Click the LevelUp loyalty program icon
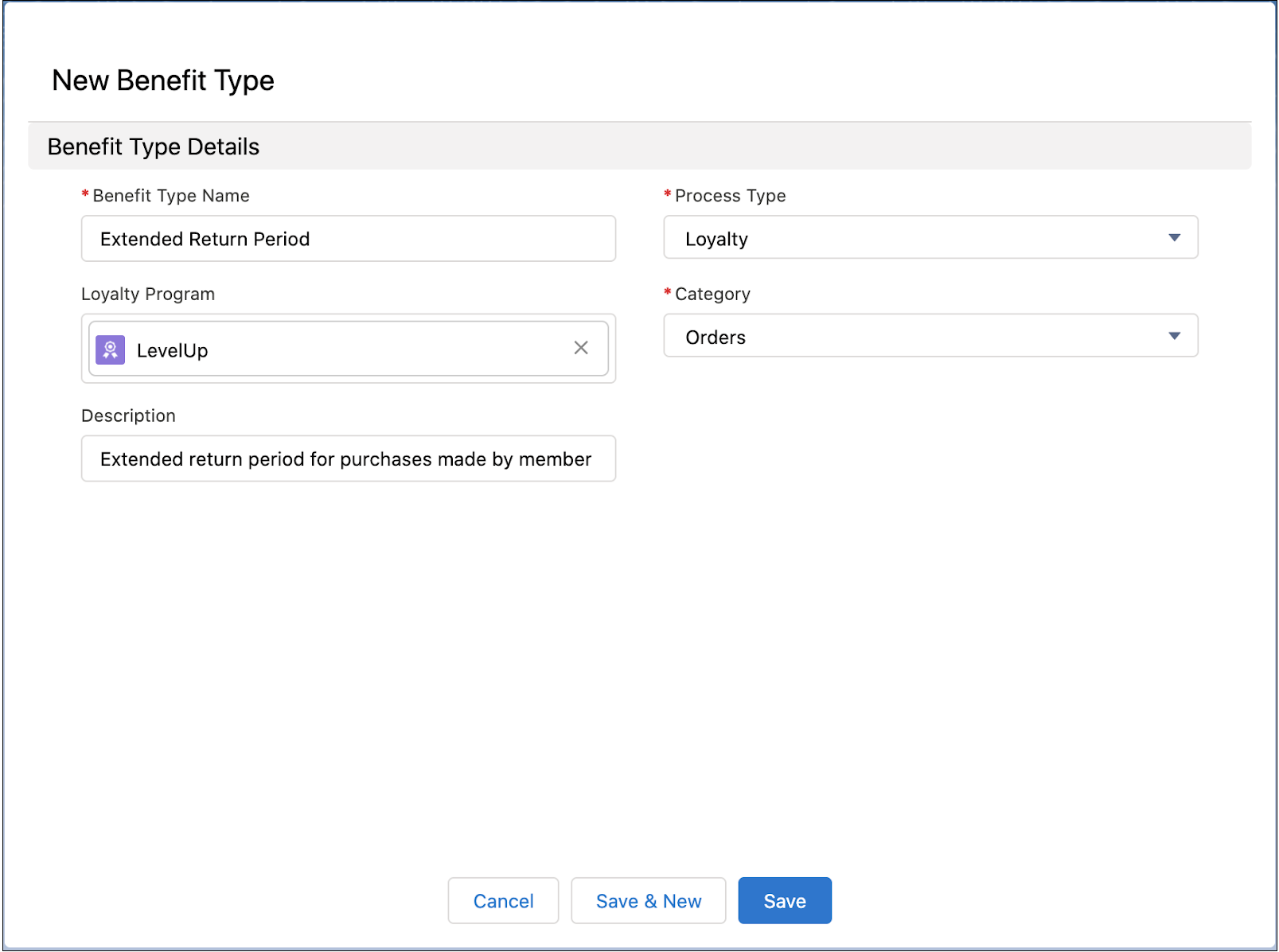1279x952 pixels. tap(110, 349)
